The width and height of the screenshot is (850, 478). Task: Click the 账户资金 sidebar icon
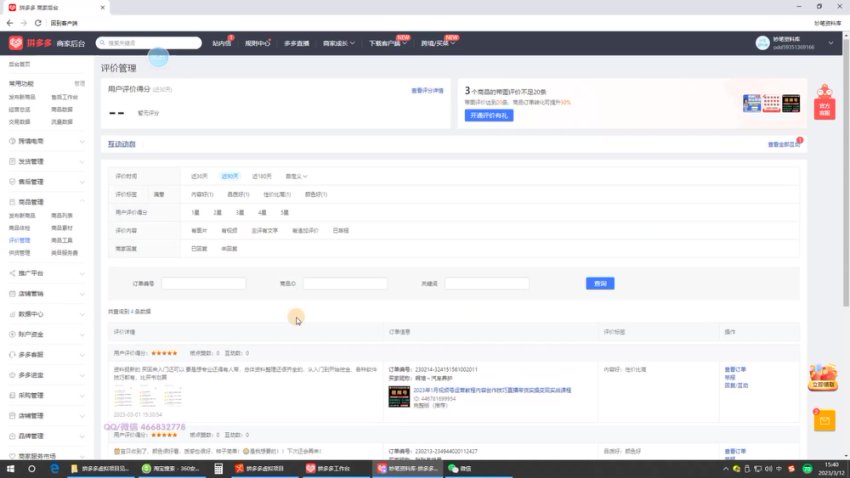(x=12, y=334)
